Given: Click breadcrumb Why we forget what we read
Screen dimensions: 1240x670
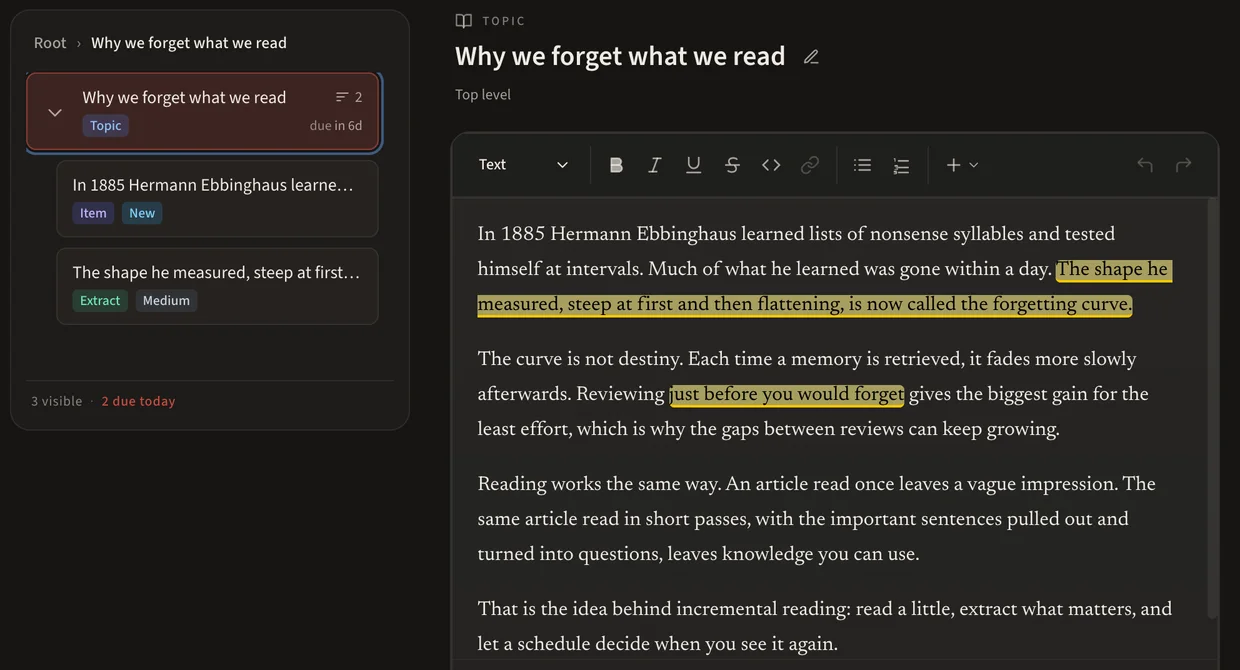Looking at the screenshot, I should pyautogui.click(x=189, y=43).
